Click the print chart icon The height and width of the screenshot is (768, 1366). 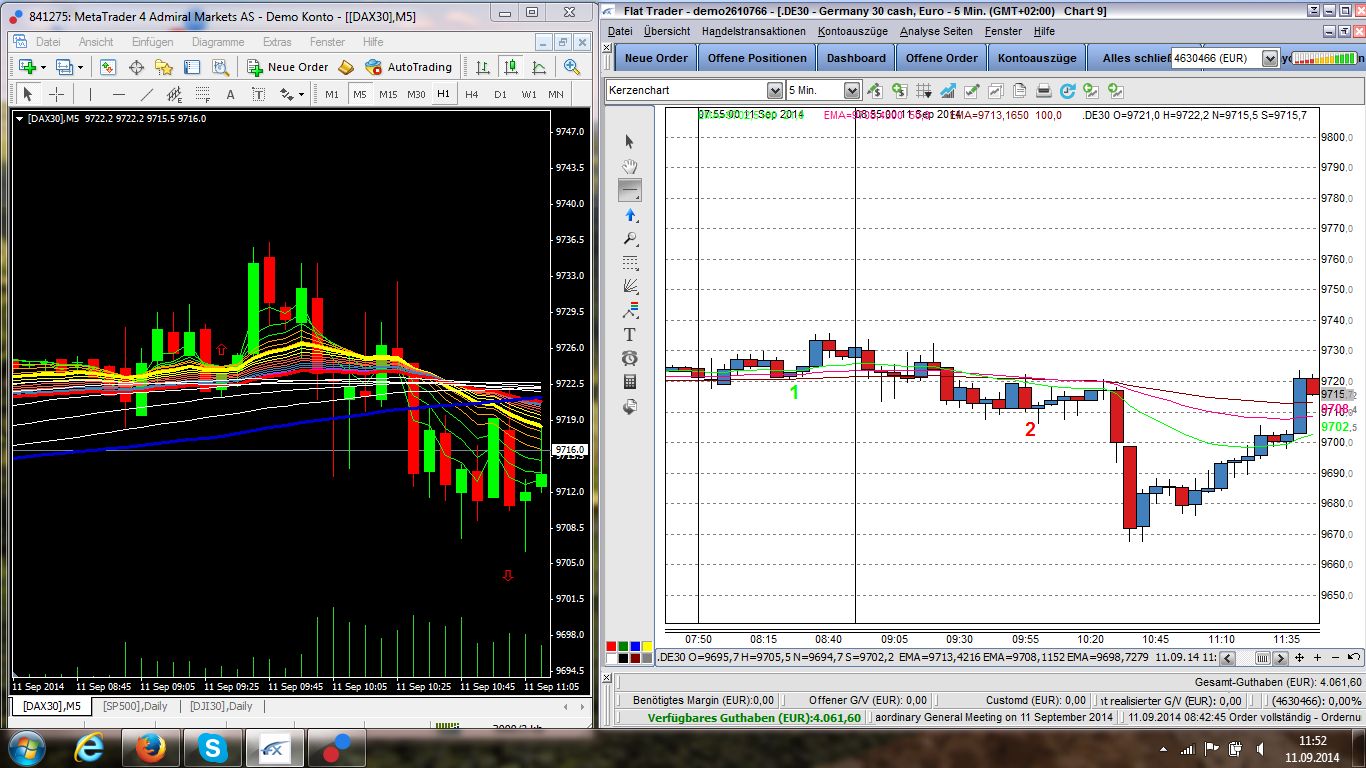(1043, 90)
